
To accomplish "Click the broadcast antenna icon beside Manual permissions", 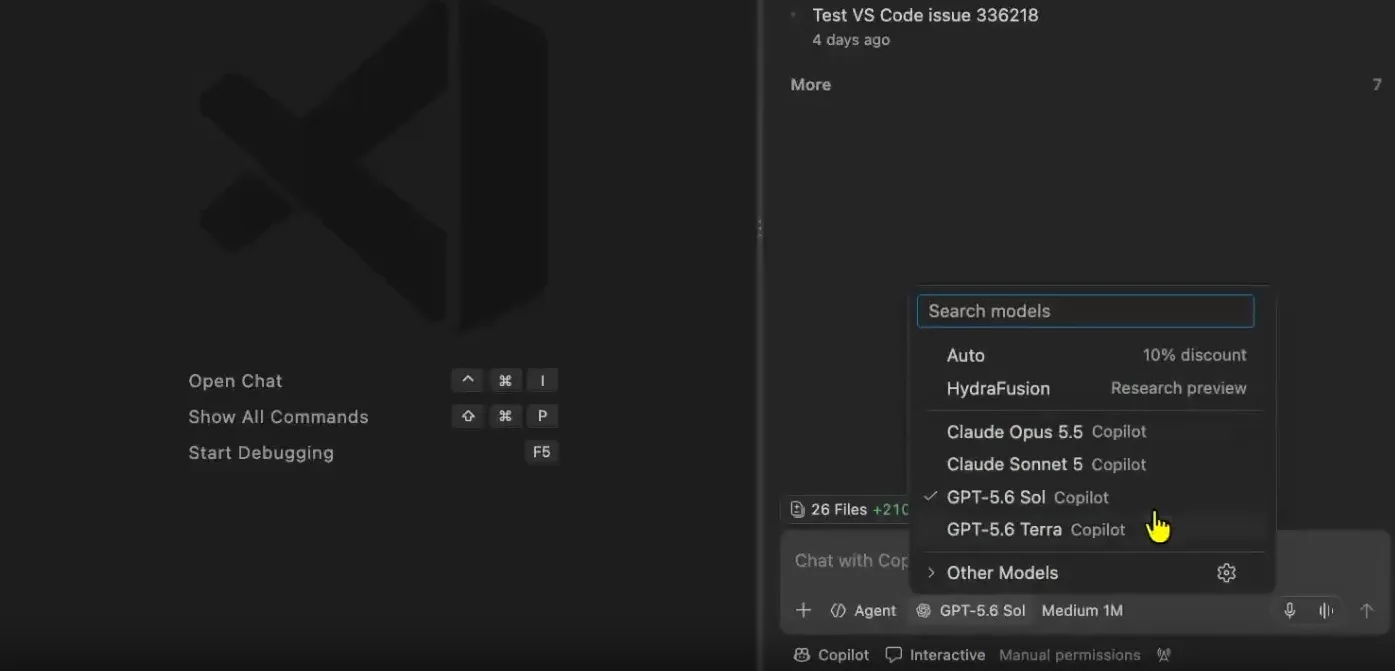I will [x=1163, y=656].
